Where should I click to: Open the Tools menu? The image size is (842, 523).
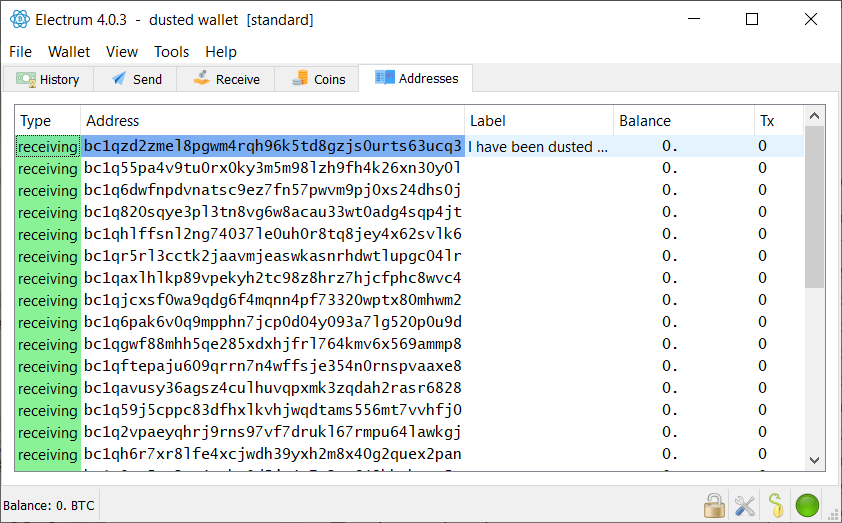point(171,52)
